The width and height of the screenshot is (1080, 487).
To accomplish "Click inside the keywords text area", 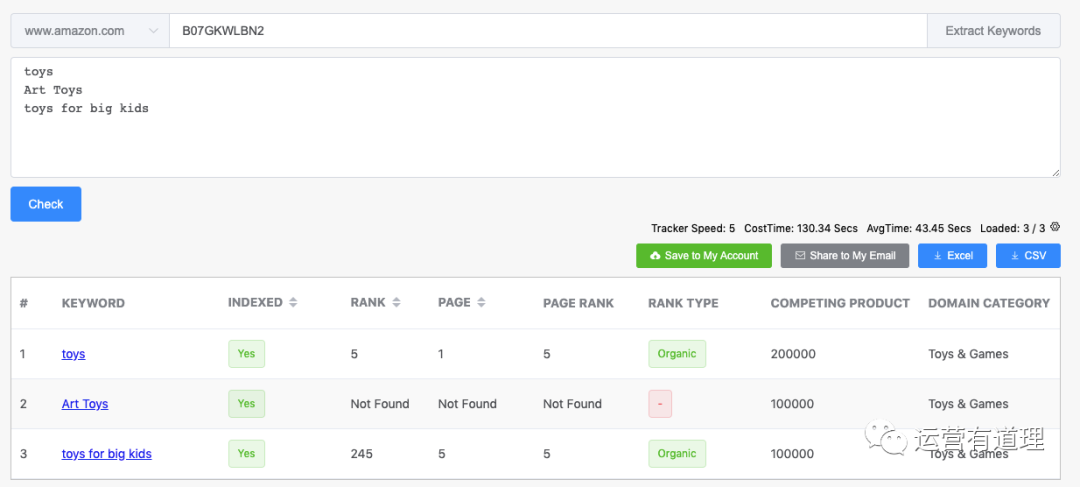I will [535, 117].
